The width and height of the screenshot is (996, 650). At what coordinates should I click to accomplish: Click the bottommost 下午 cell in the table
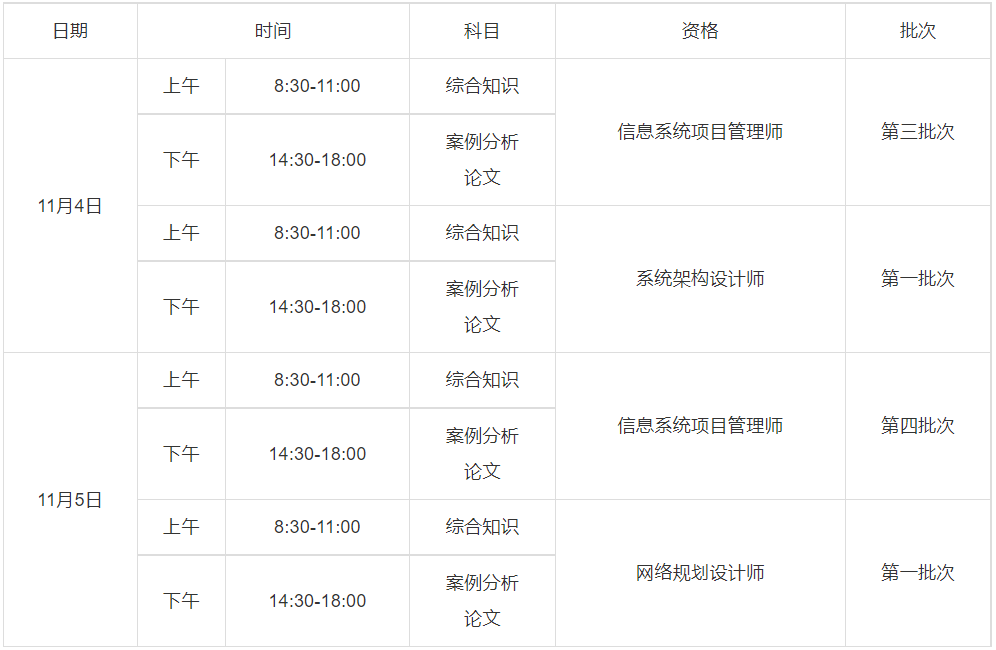[181, 601]
